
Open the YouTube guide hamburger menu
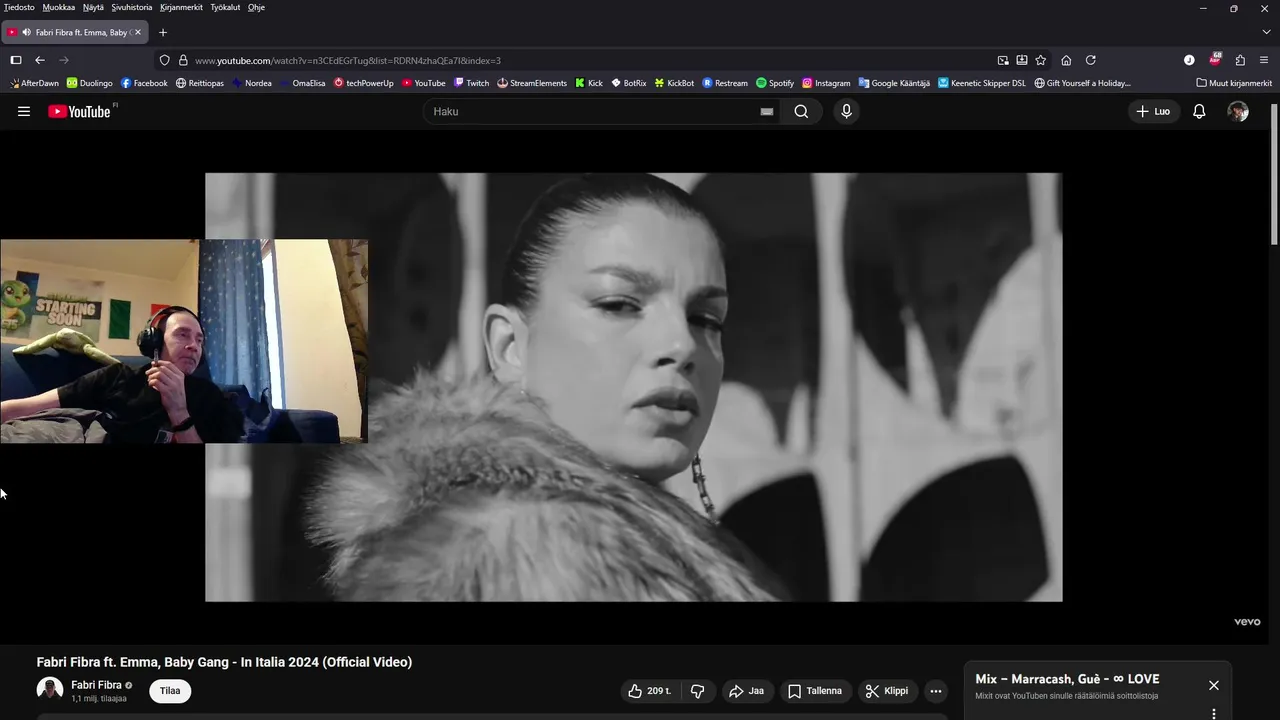click(24, 111)
